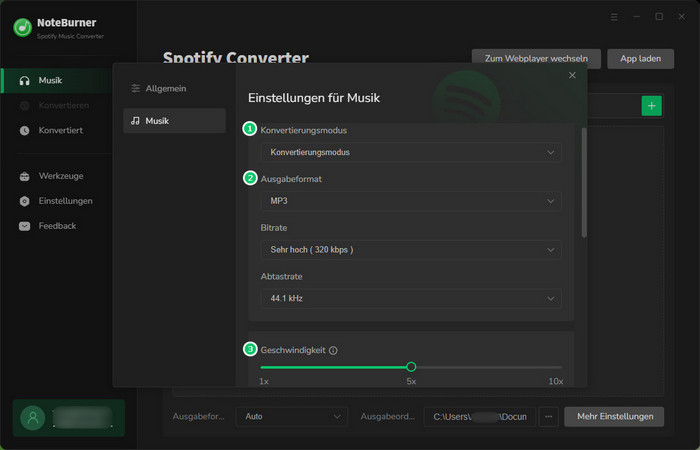Open the Musik sidebar section

[x=57, y=80]
